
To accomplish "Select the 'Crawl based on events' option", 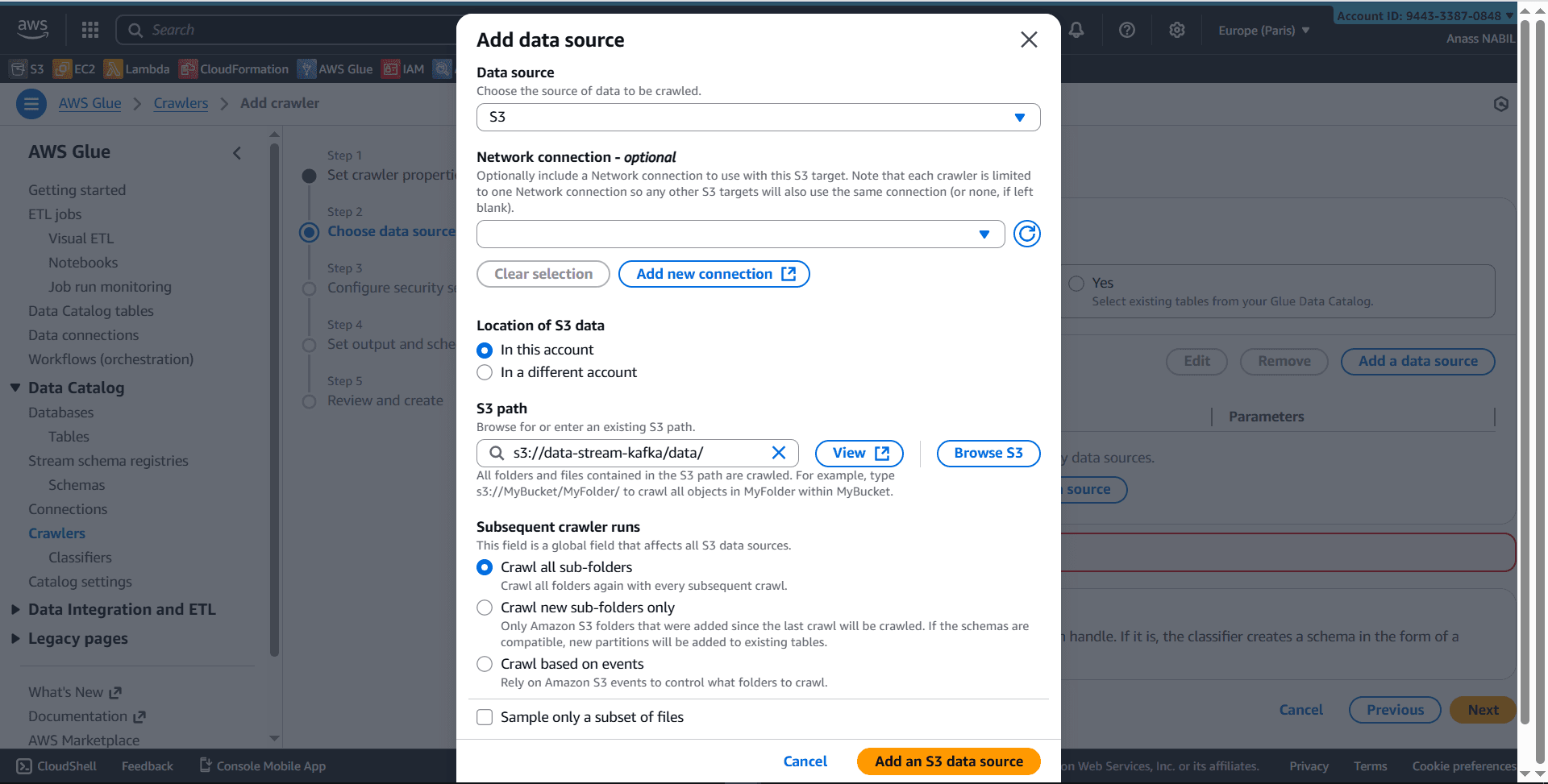I will [x=485, y=664].
